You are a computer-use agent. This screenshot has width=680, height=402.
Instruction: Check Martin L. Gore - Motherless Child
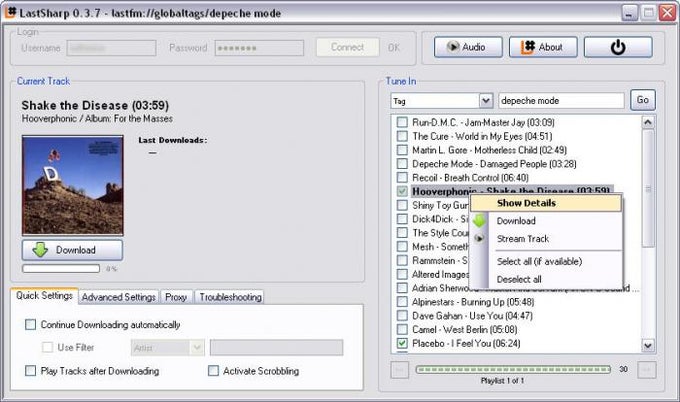pyautogui.click(x=402, y=150)
